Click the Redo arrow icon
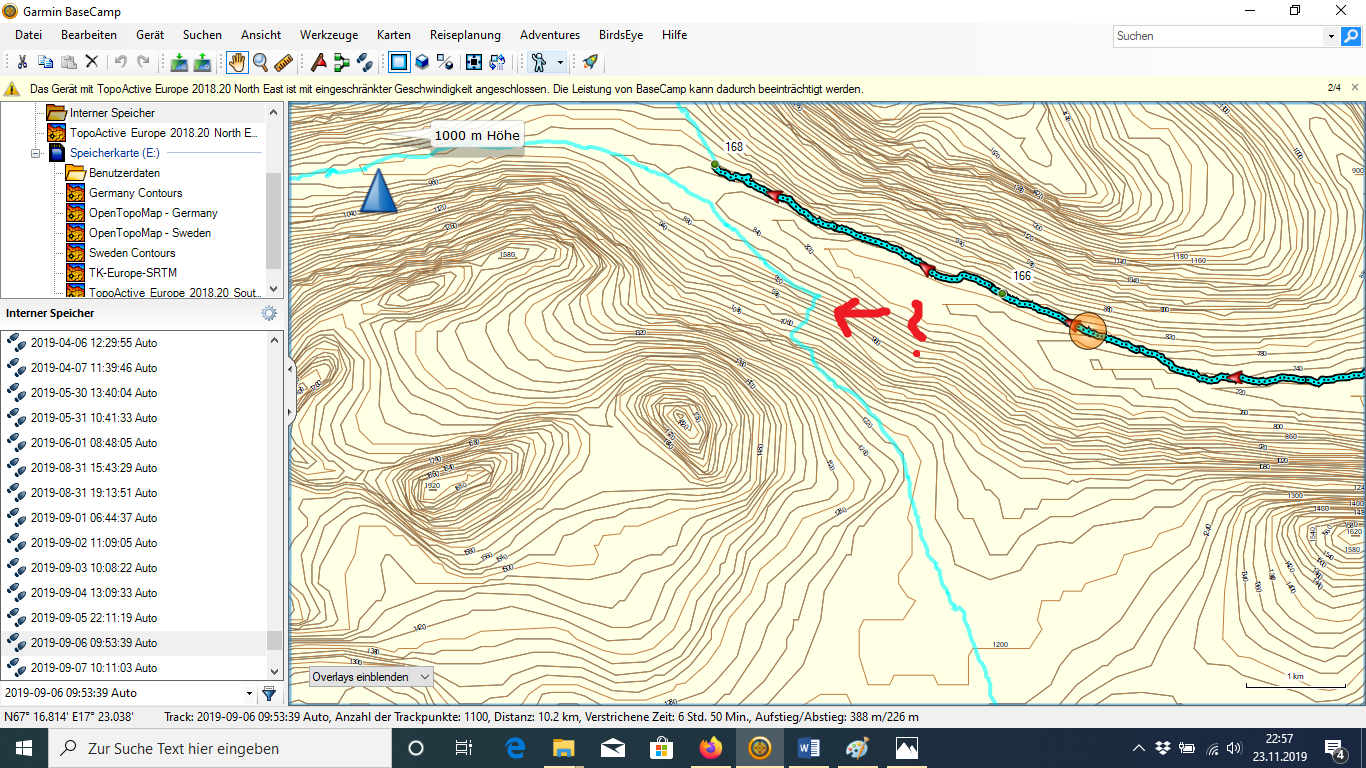The image size is (1366, 768). pos(143,62)
